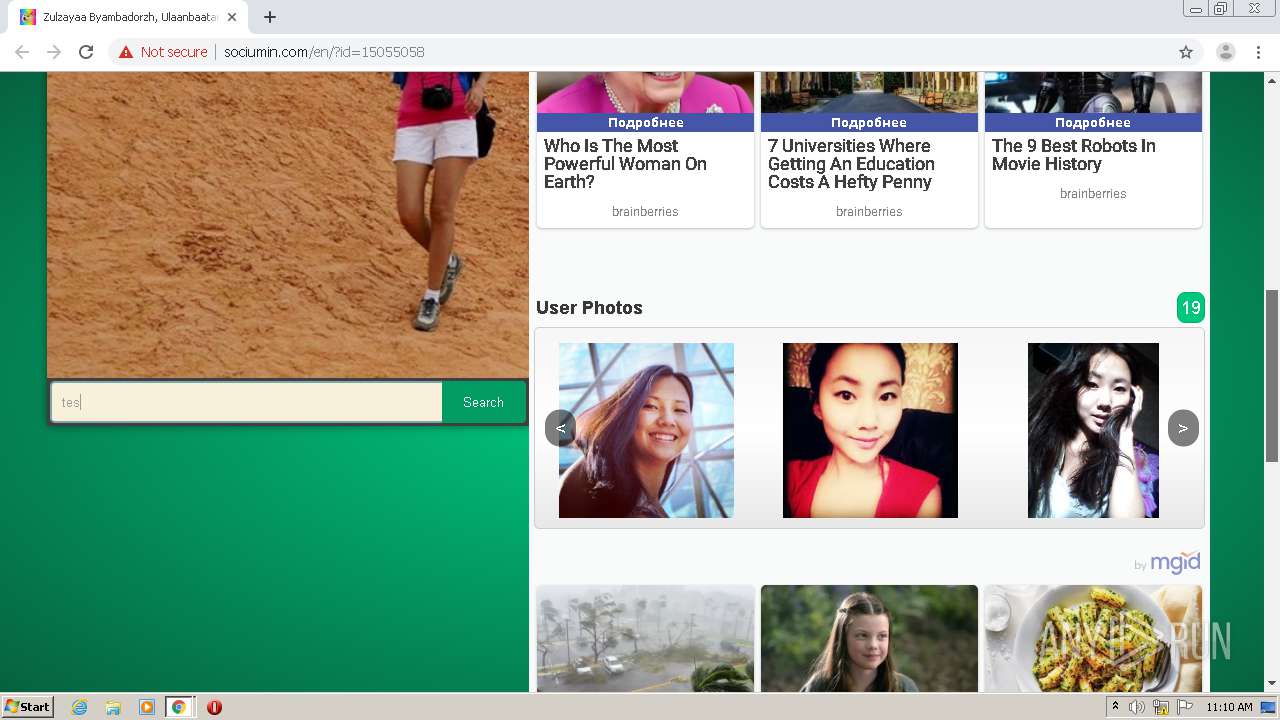This screenshot has height=720, width=1280.
Task: Go back with the browser back arrow
Action: [22, 52]
